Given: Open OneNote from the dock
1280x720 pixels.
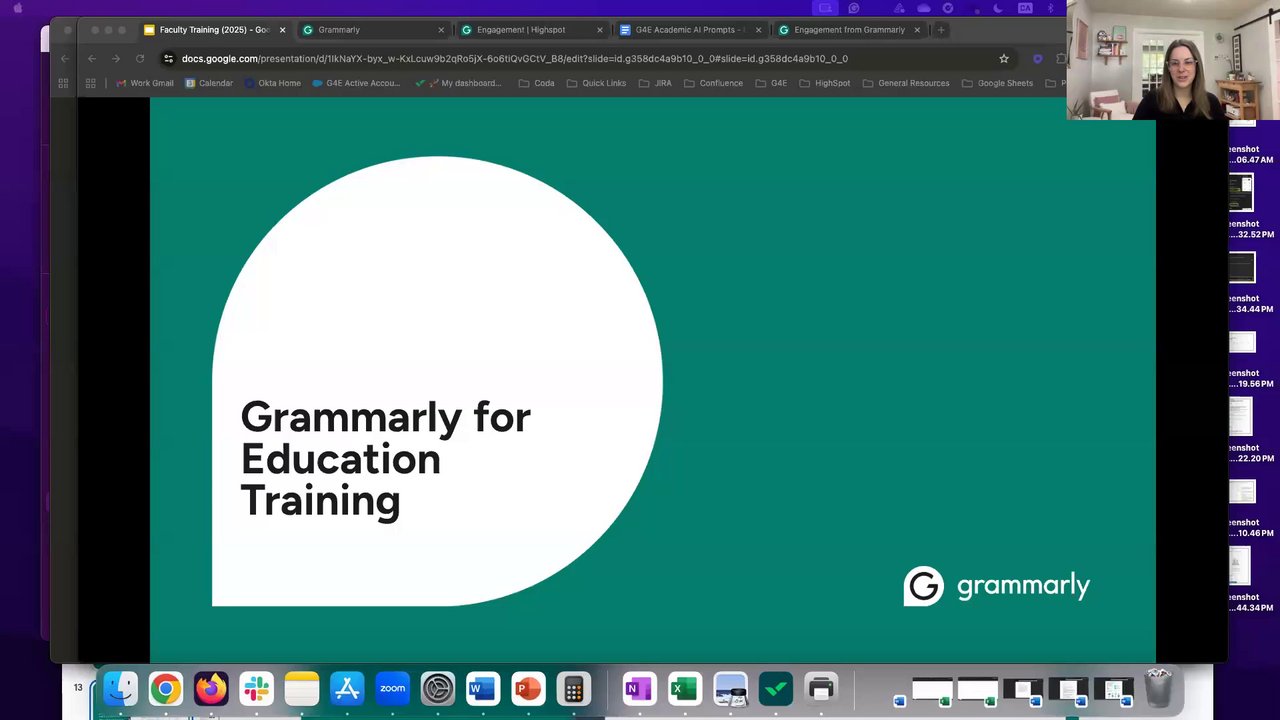Looking at the screenshot, I should pos(639,689).
